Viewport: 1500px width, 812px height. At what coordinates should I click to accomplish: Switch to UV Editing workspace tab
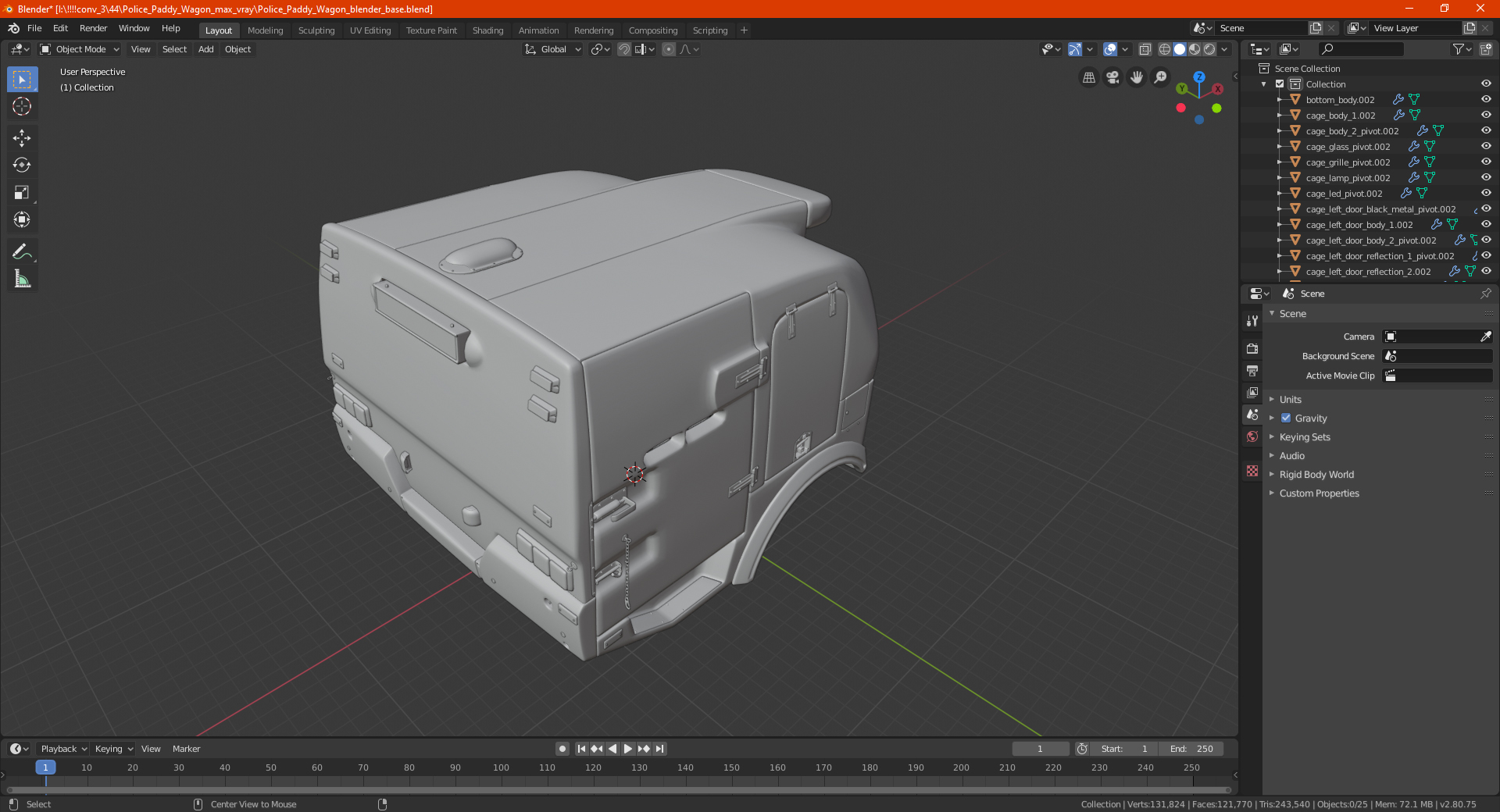(x=370, y=30)
